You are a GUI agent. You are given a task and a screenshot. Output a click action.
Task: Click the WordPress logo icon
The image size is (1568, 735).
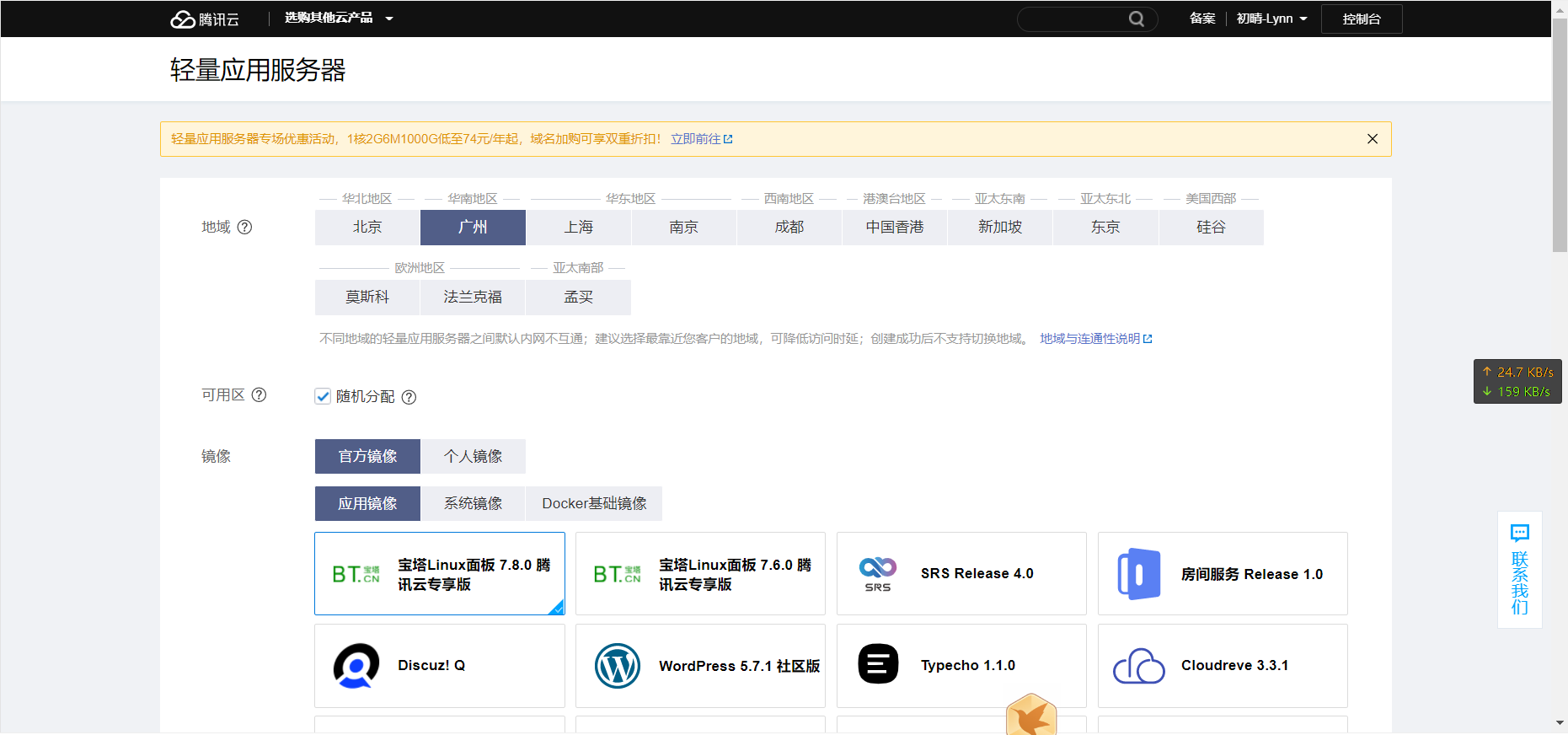[618, 666]
